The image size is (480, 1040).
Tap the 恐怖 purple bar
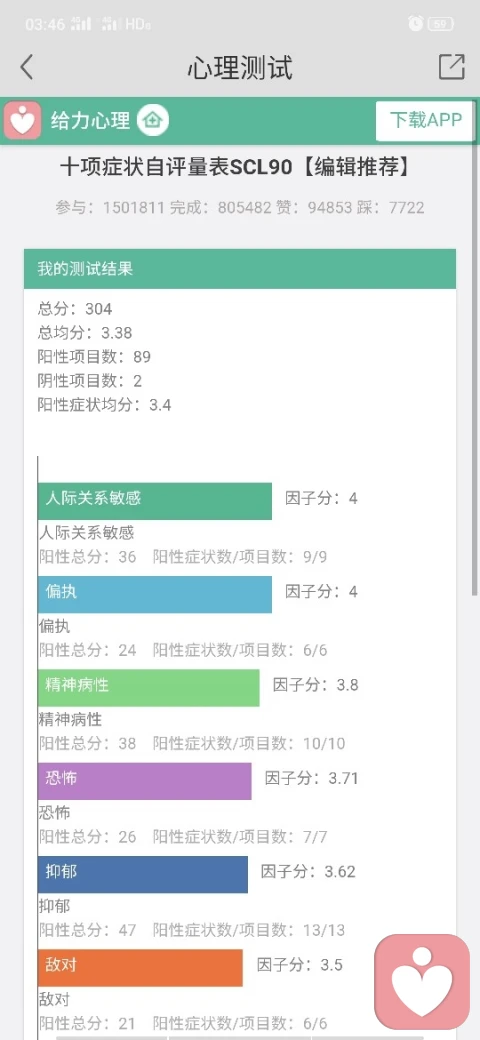pyautogui.click(x=145, y=781)
